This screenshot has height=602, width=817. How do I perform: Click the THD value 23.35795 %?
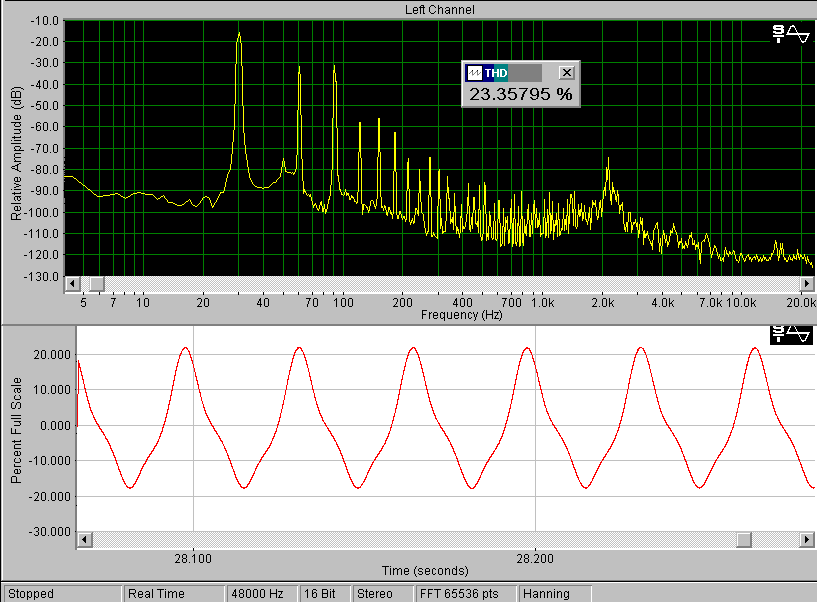[521, 94]
